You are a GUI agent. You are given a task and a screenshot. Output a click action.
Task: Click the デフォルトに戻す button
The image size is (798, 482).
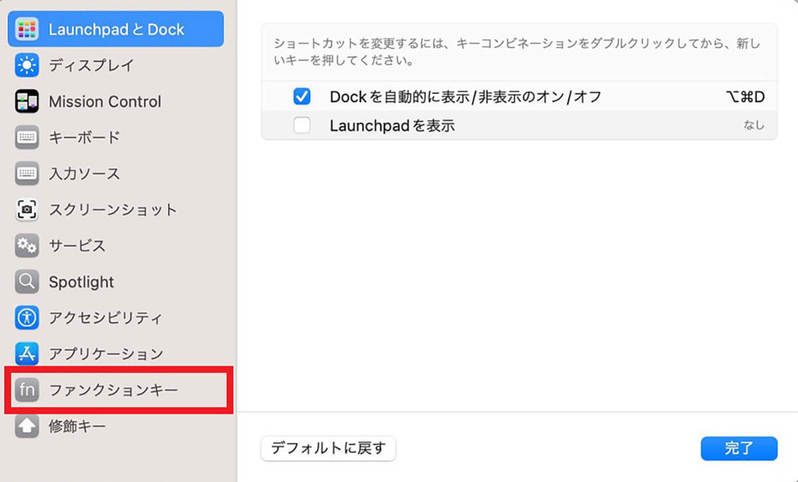coord(328,448)
